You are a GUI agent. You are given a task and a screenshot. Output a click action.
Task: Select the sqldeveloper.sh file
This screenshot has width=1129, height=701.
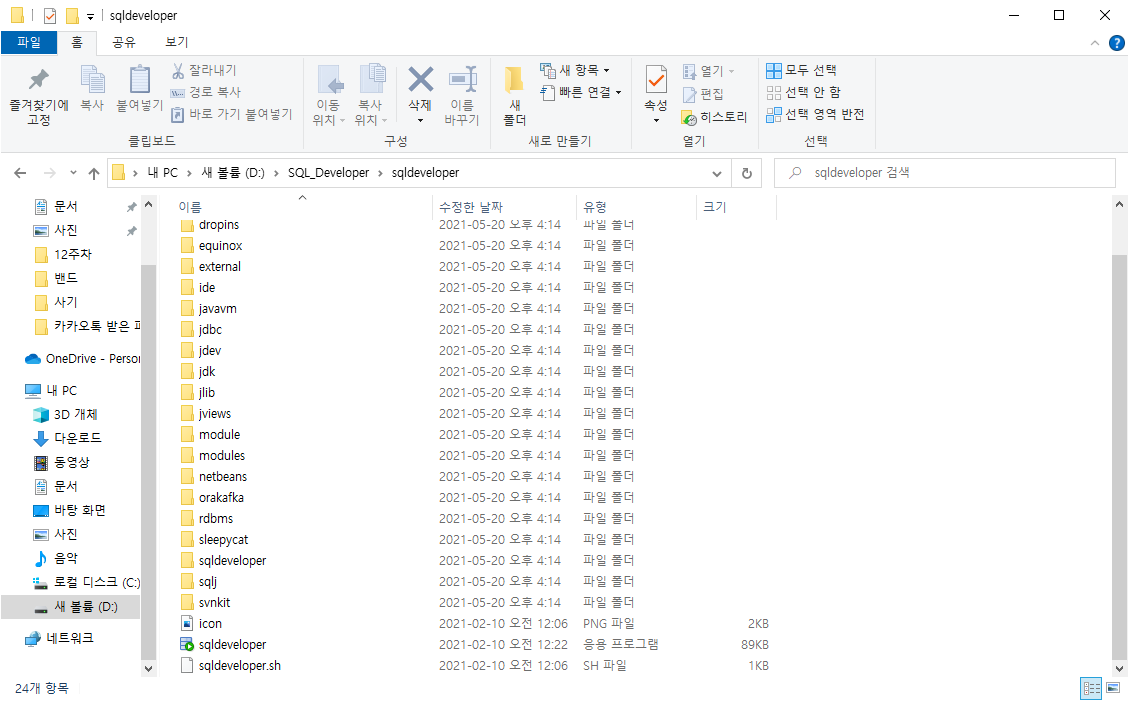coord(230,665)
